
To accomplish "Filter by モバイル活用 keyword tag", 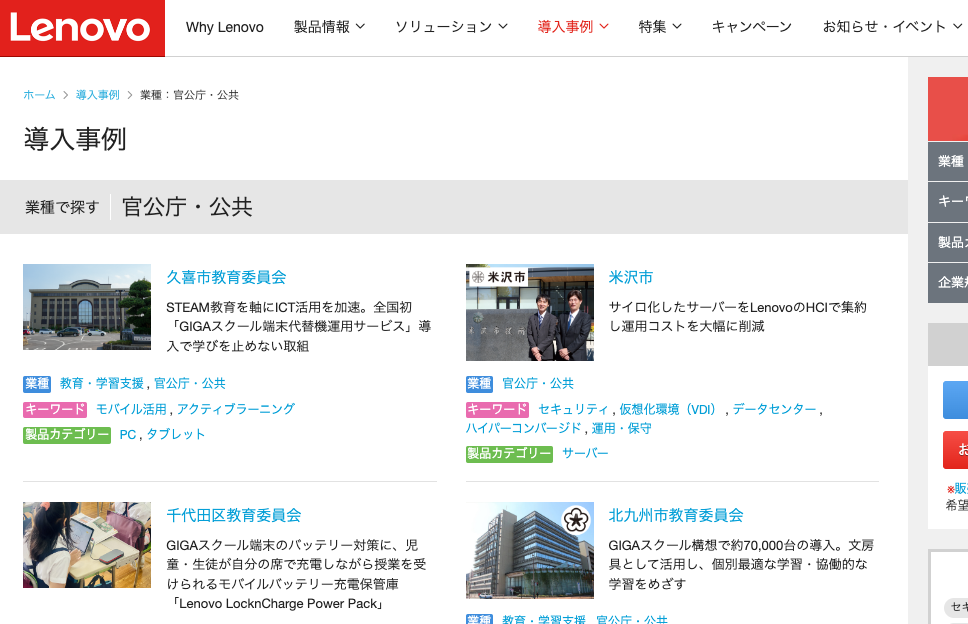I will (131, 409).
